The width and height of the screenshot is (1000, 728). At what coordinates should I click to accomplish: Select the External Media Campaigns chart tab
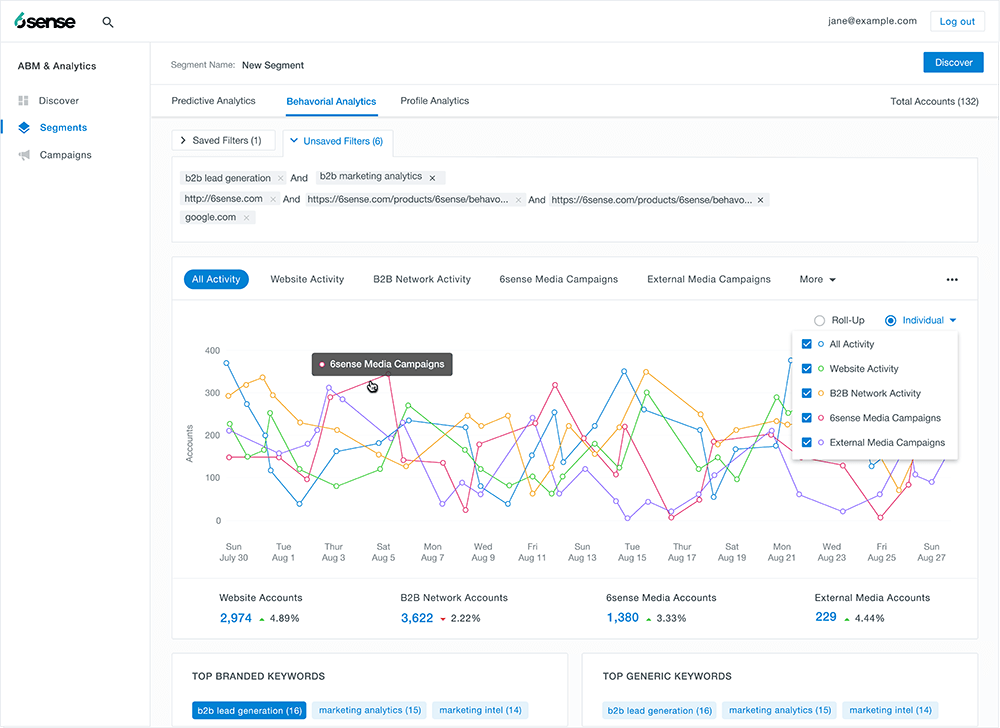click(x=709, y=279)
